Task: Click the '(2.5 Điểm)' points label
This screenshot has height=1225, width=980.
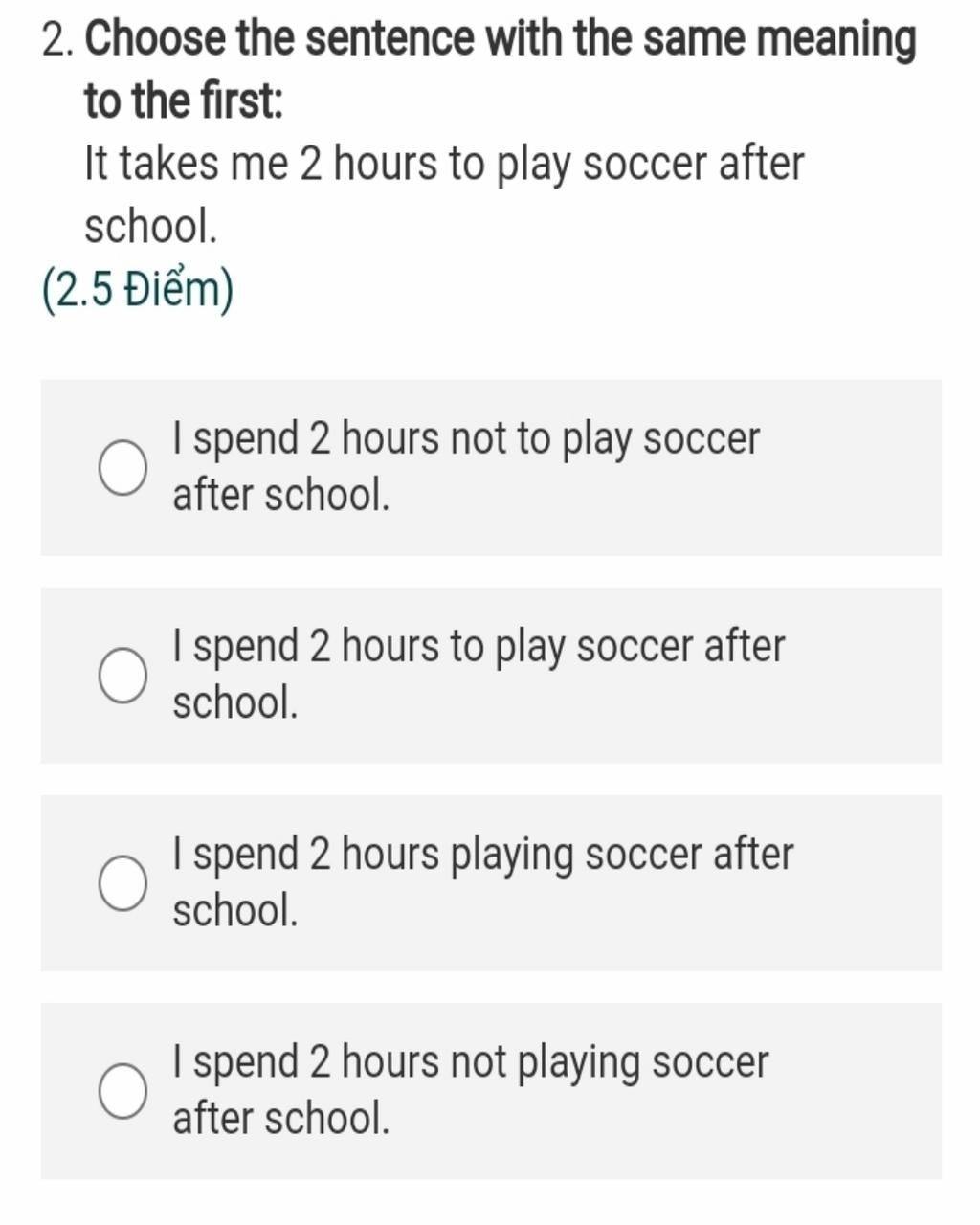Action: 138,290
